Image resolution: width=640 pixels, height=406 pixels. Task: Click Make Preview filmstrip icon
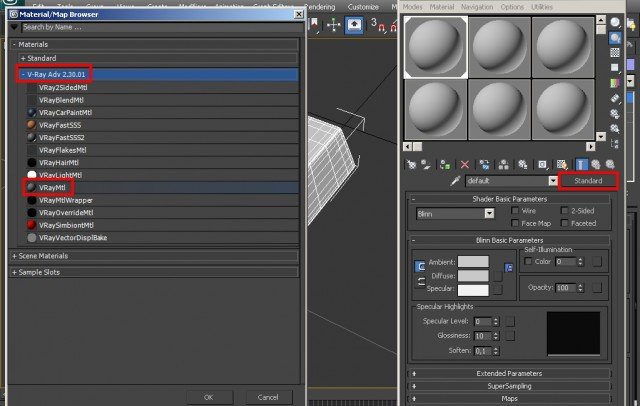(x=615, y=98)
